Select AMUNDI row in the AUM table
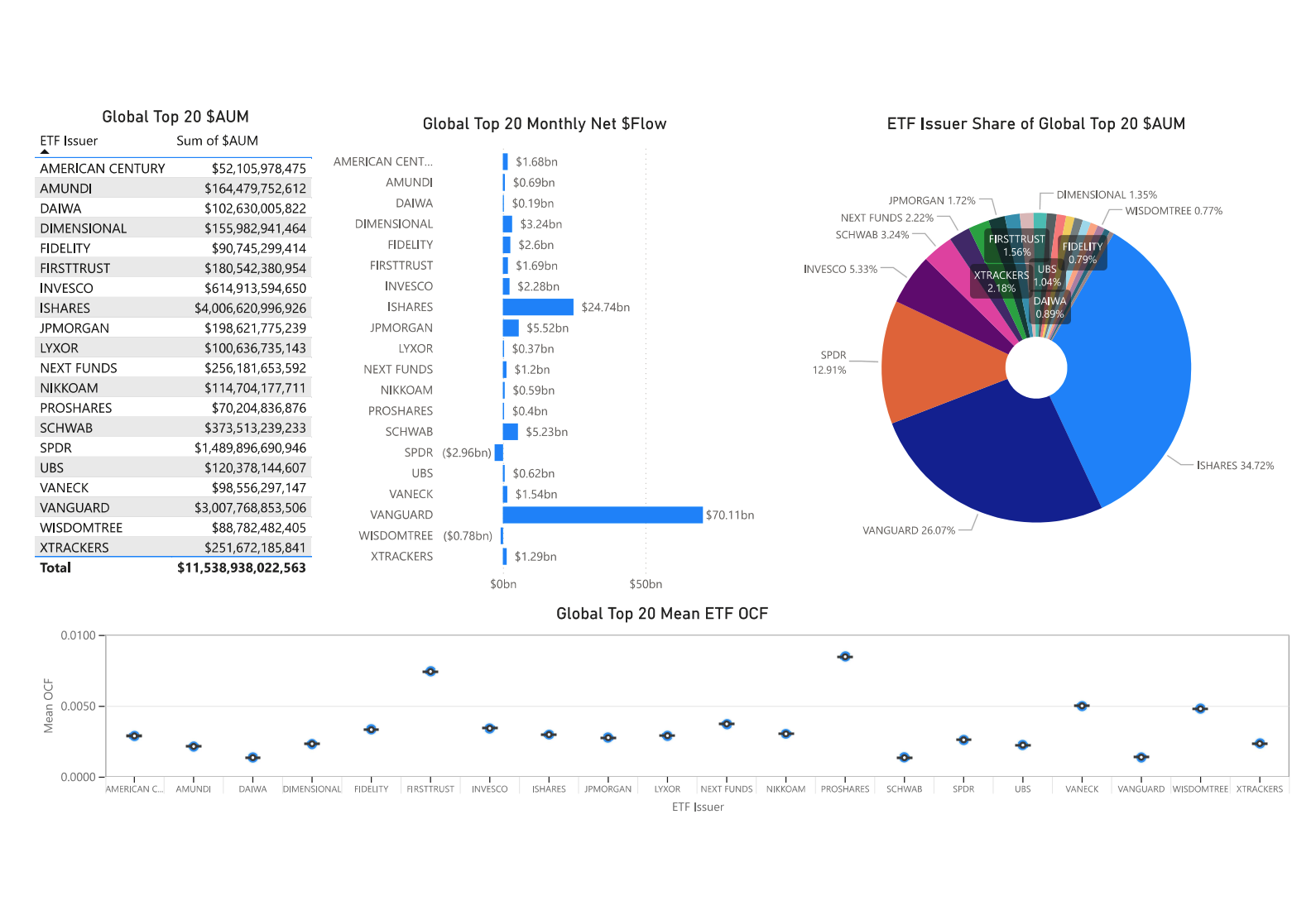The width and height of the screenshot is (1316, 915). coord(174,189)
